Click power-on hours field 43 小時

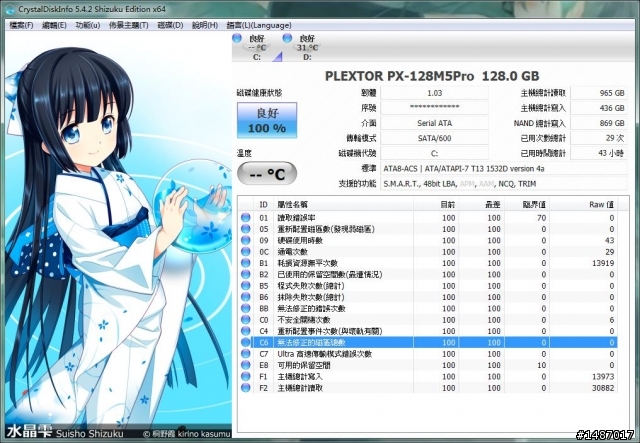pyautogui.click(x=599, y=154)
